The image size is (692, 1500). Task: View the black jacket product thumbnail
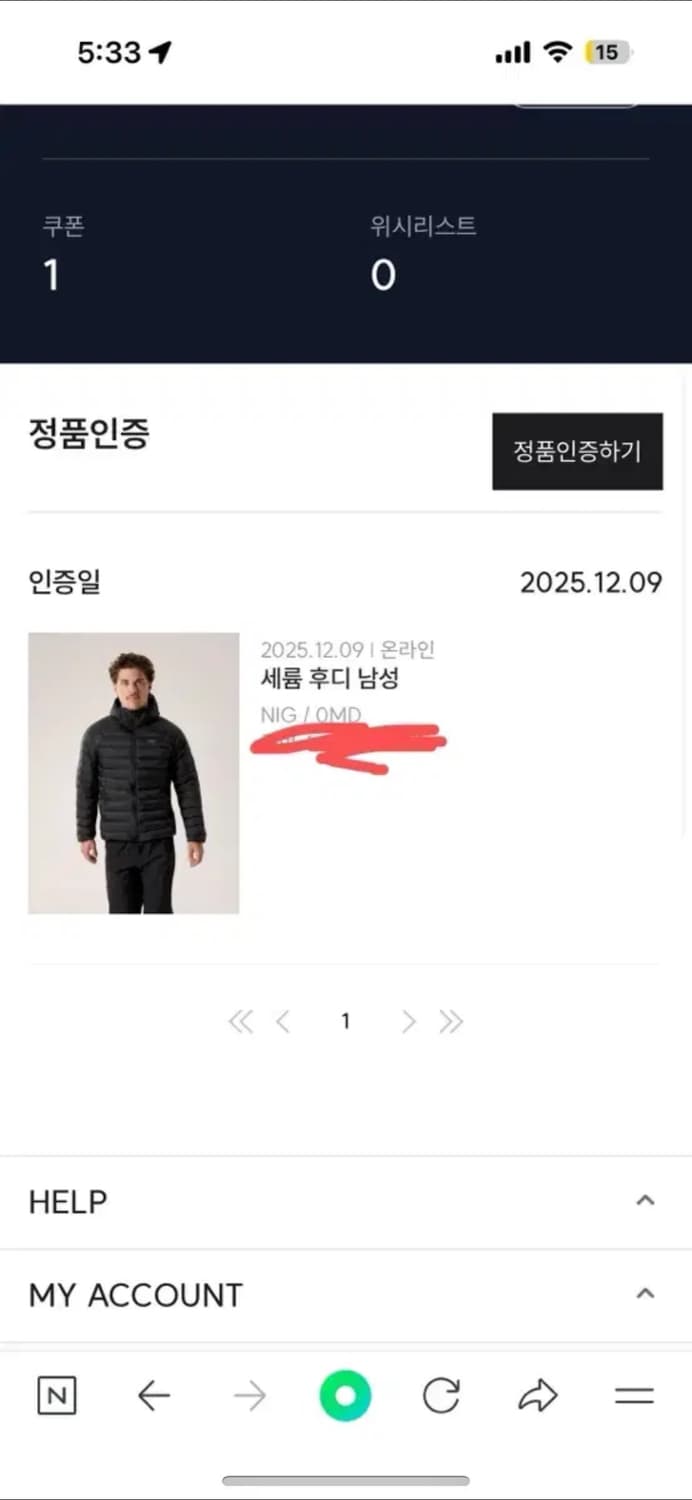tap(133, 773)
